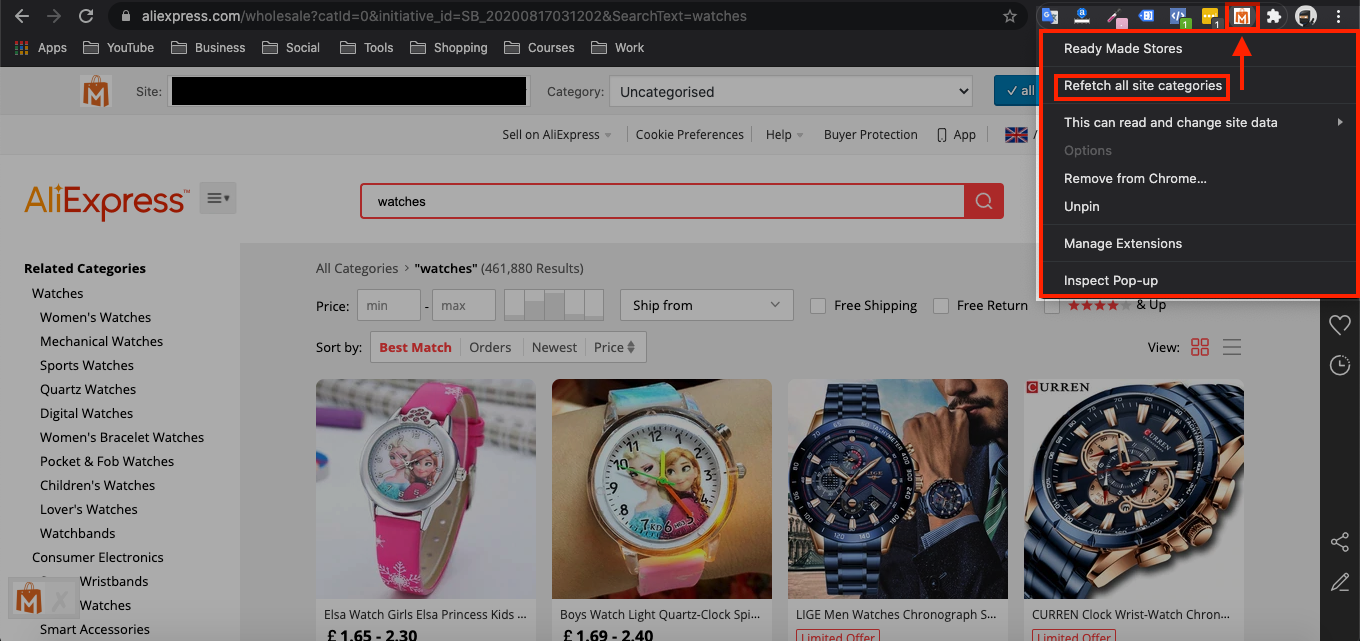Open the yellow extension icon with badge
This screenshot has height=641, width=1360.
(1211, 17)
